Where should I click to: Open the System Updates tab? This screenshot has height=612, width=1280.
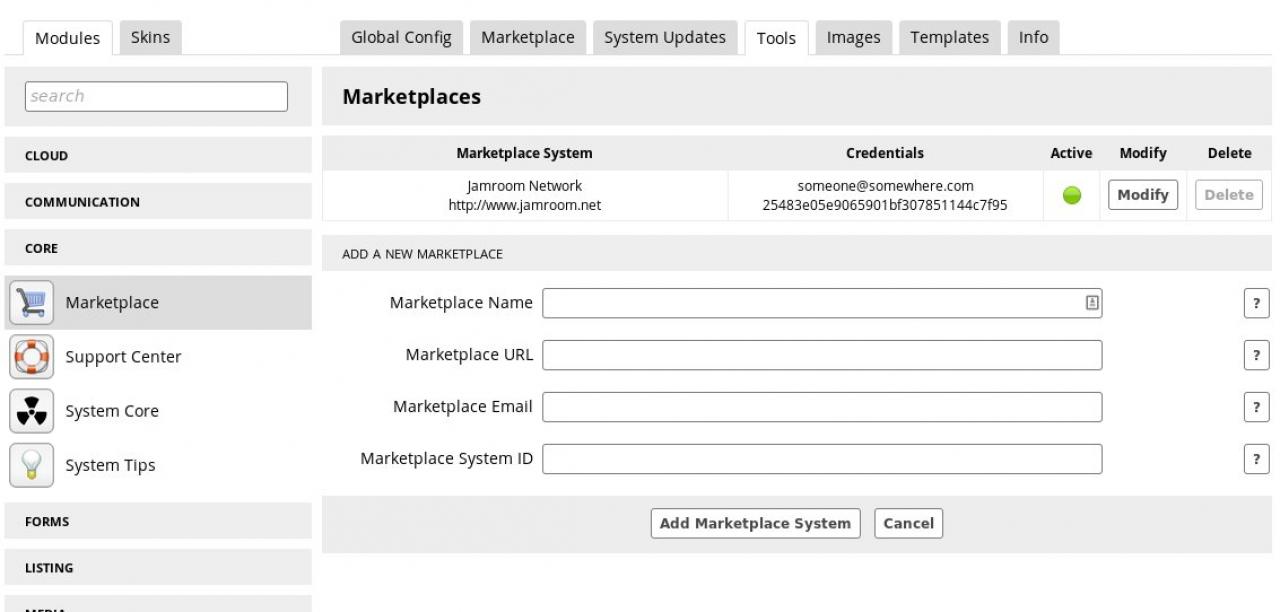pyautogui.click(x=665, y=38)
